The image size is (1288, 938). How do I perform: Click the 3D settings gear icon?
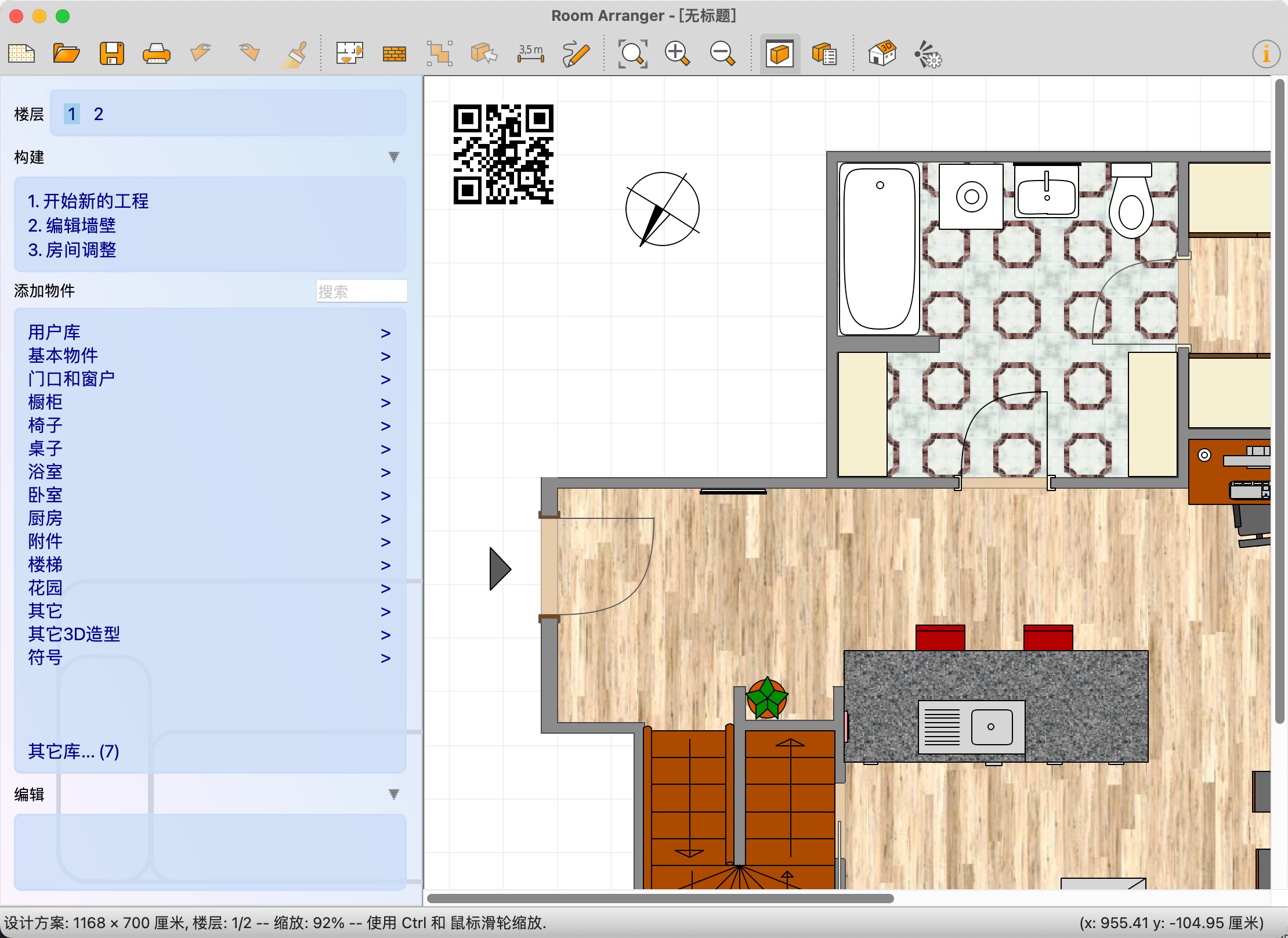(928, 54)
